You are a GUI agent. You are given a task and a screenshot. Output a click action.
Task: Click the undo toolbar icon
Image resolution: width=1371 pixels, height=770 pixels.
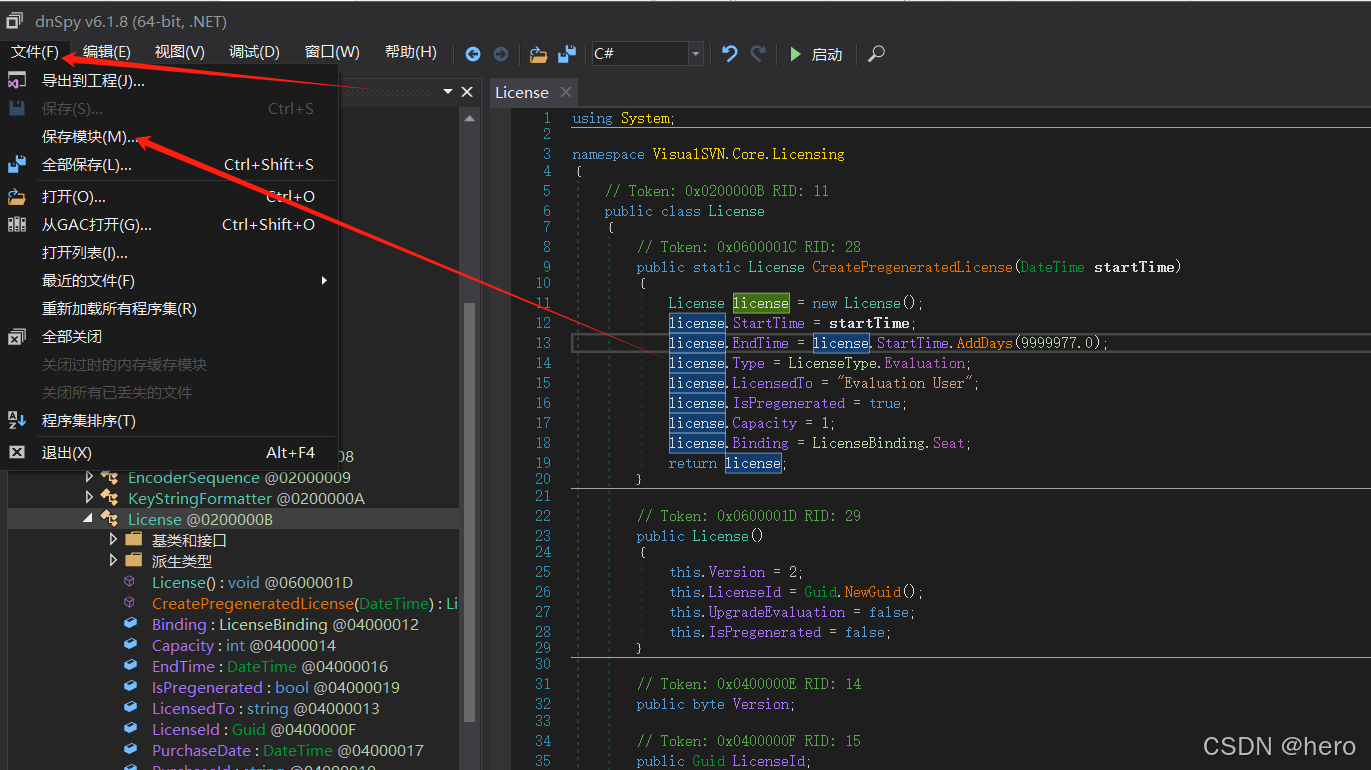[730, 54]
